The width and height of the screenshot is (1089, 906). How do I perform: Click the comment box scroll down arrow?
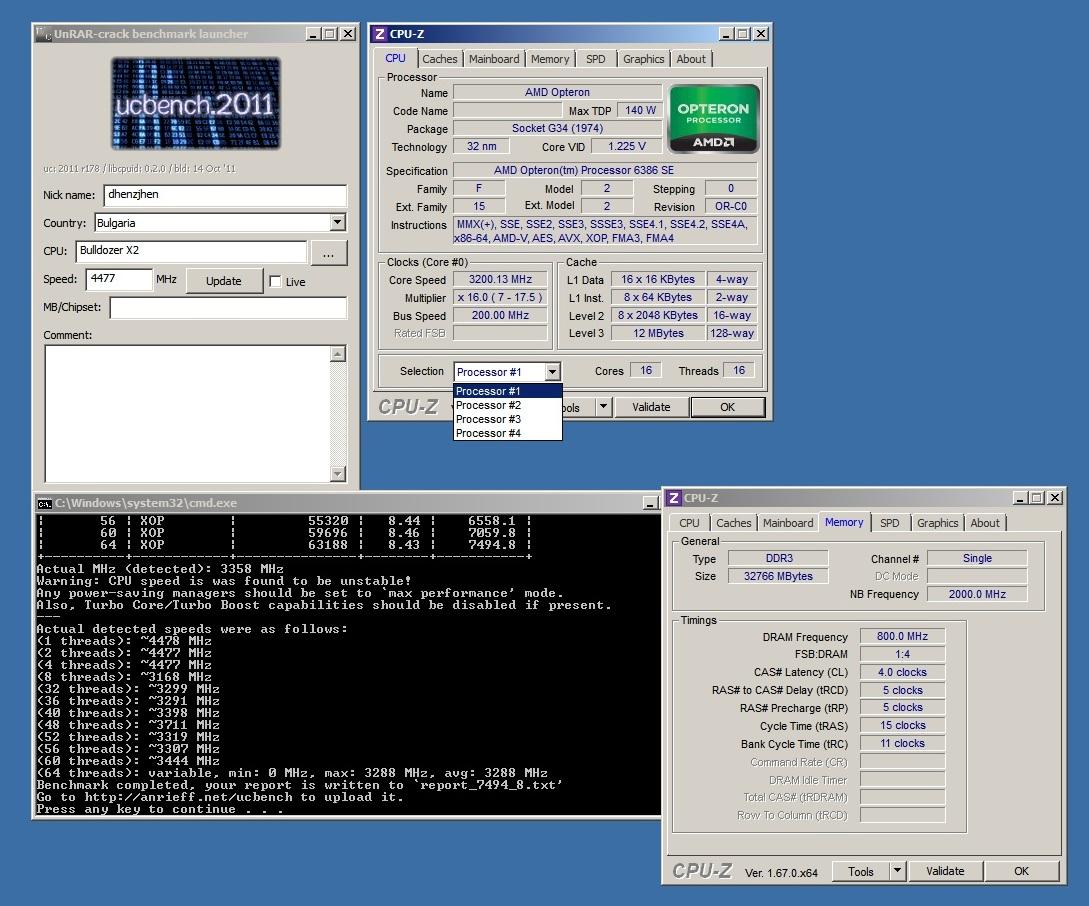(338, 473)
